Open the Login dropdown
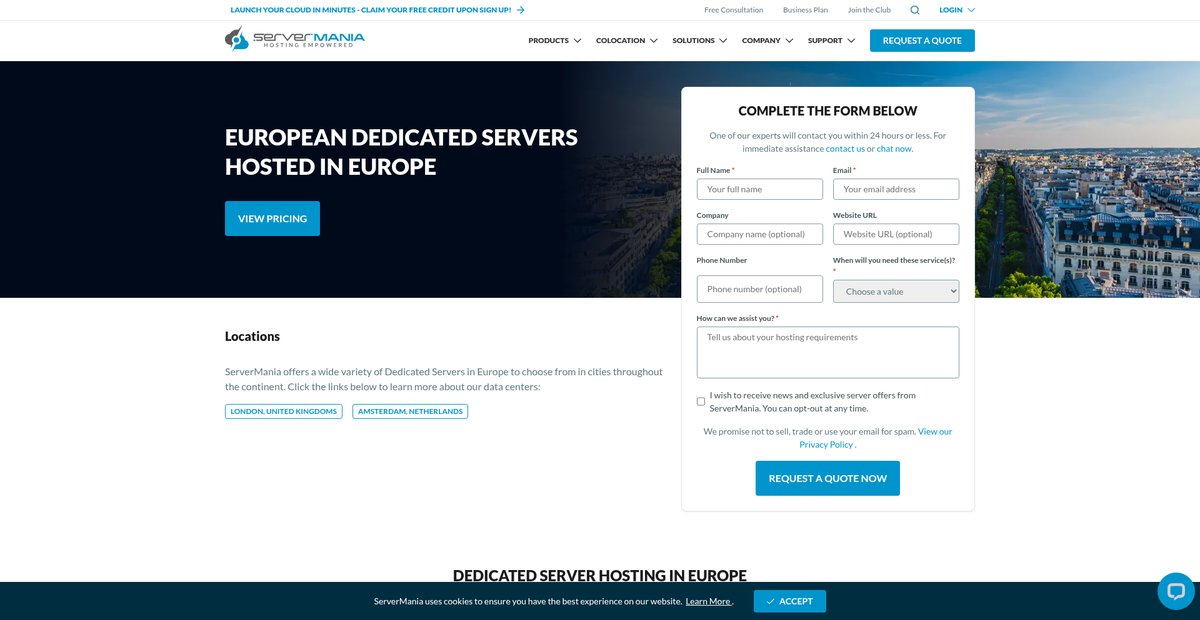This screenshot has height=620, width=1200. [x=957, y=10]
